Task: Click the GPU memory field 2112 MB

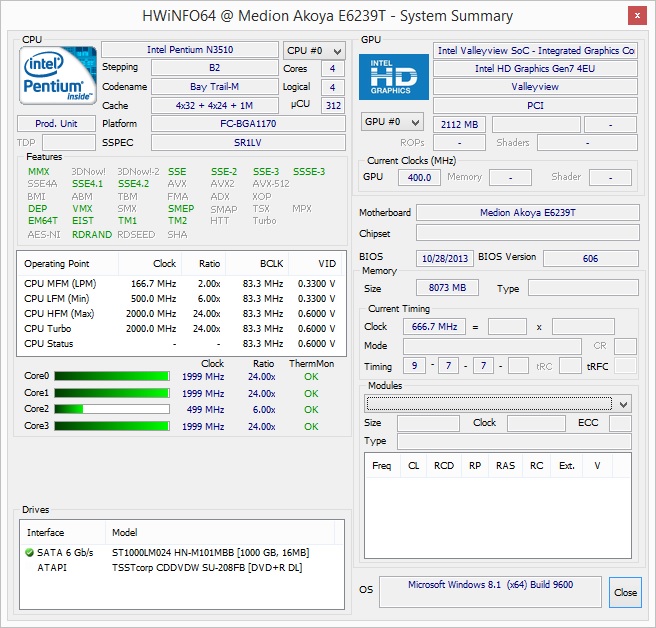Action: point(459,125)
